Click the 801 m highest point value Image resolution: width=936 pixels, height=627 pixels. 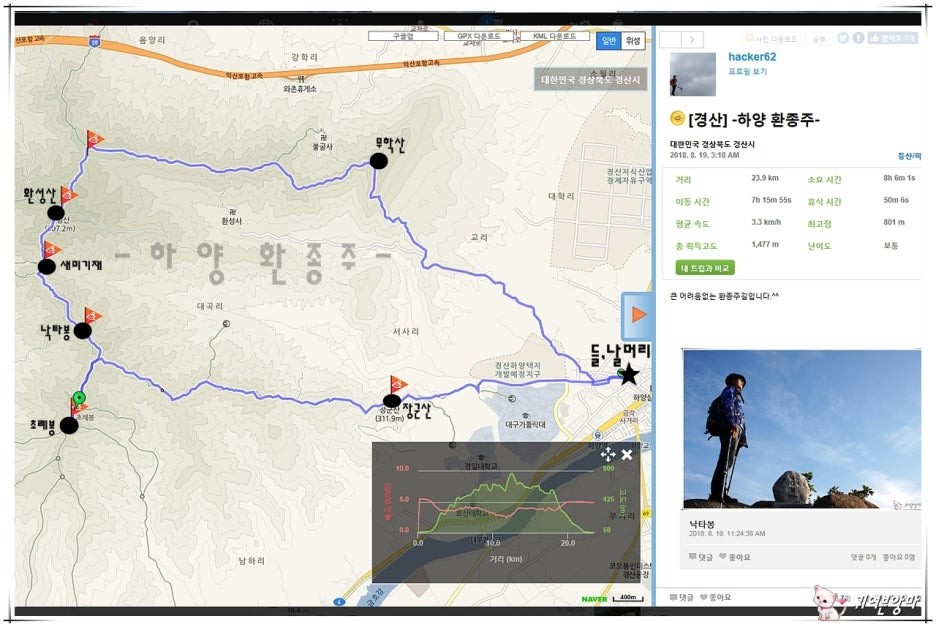pyautogui.click(x=894, y=222)
